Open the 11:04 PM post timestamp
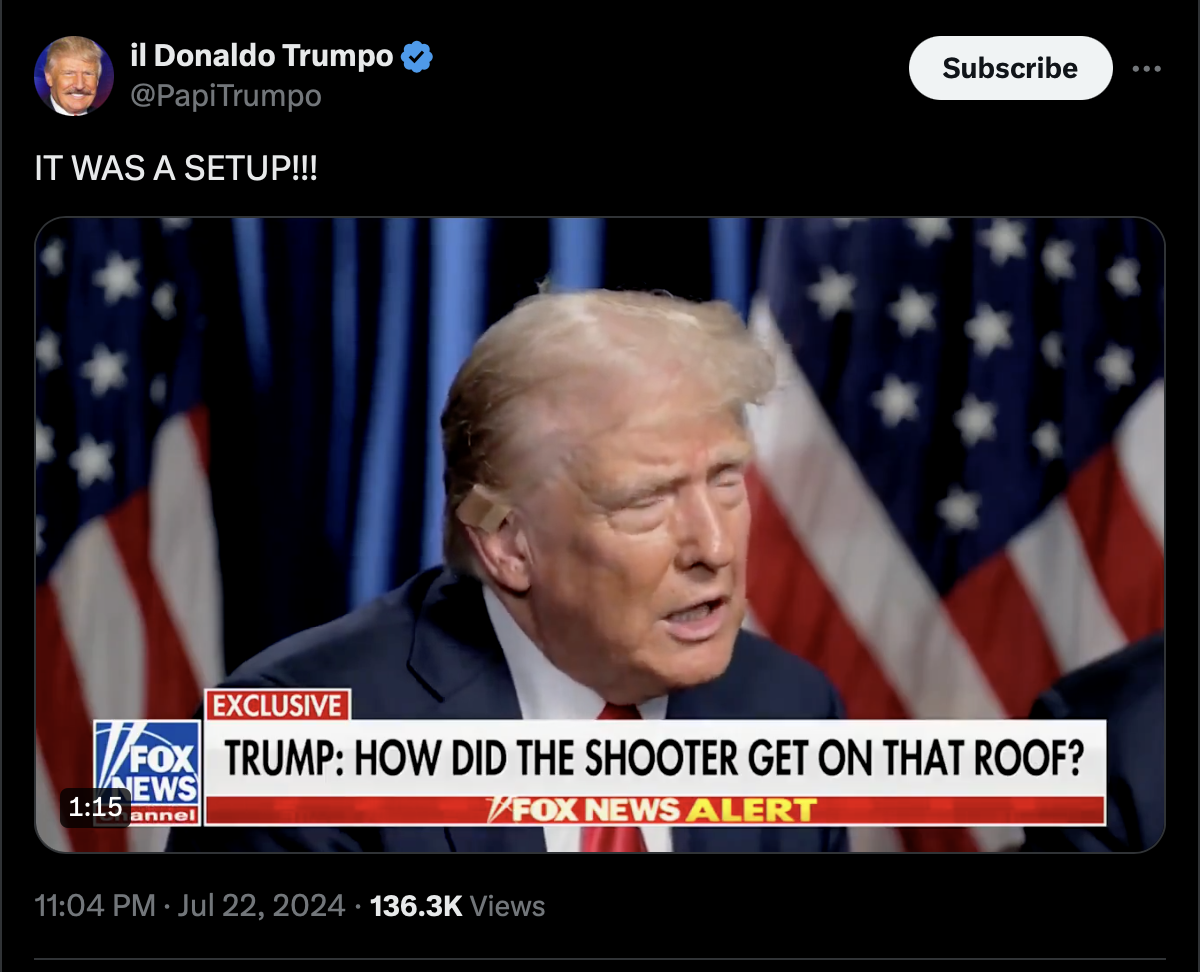This screenshot has width=1200, height=972. (95, 906)
